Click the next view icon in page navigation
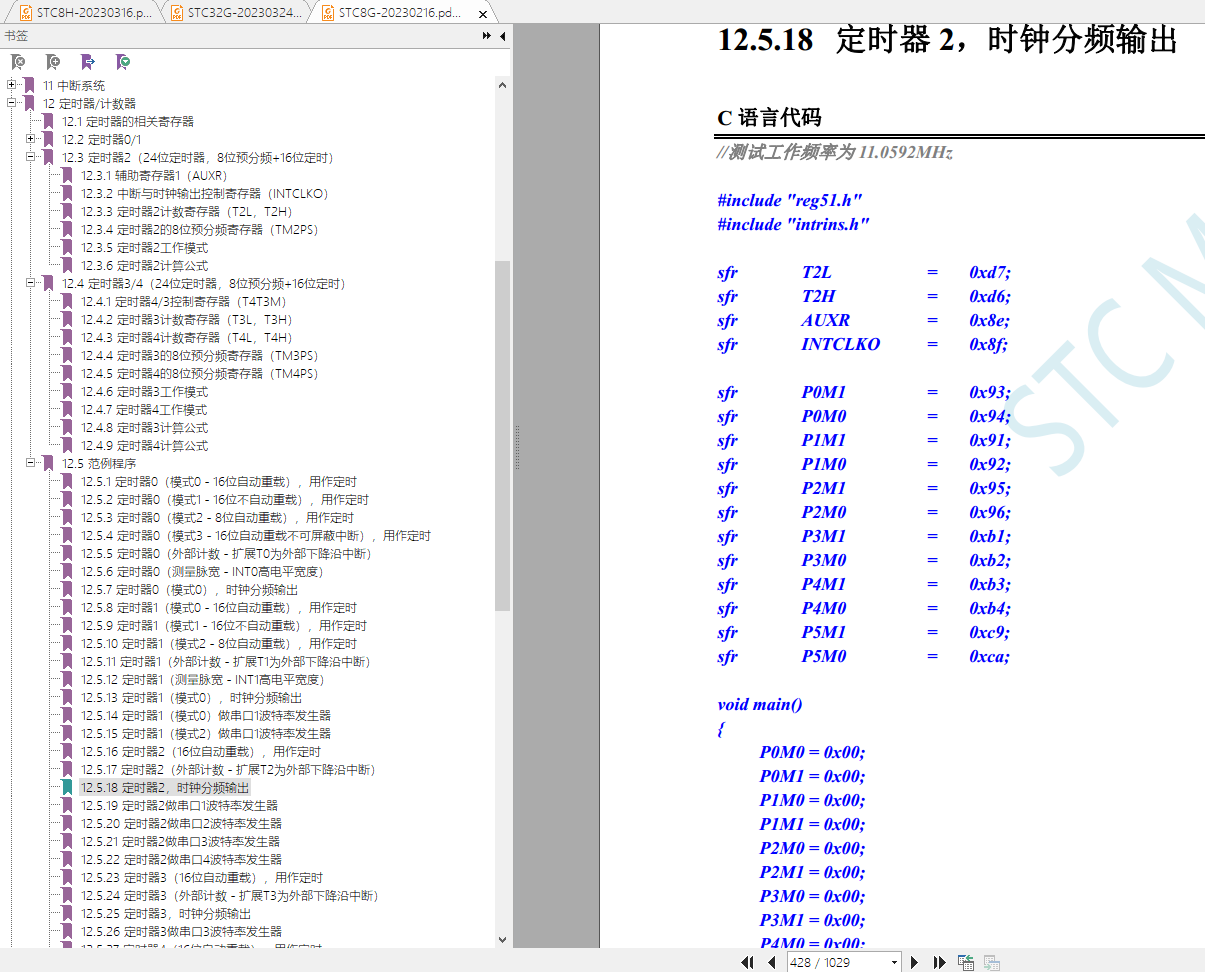The height and width of the screenshot is (972, 1205). [991, 962]
